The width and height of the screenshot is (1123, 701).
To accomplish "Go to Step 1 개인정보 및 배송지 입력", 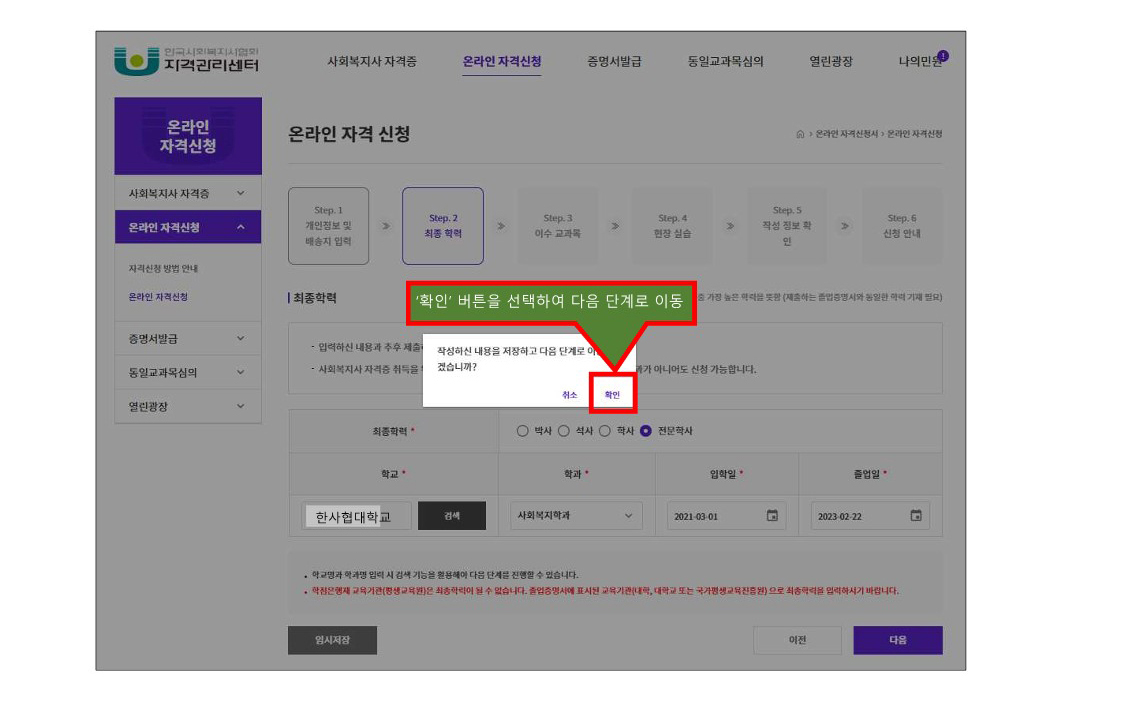I will (x=329, y=226).
